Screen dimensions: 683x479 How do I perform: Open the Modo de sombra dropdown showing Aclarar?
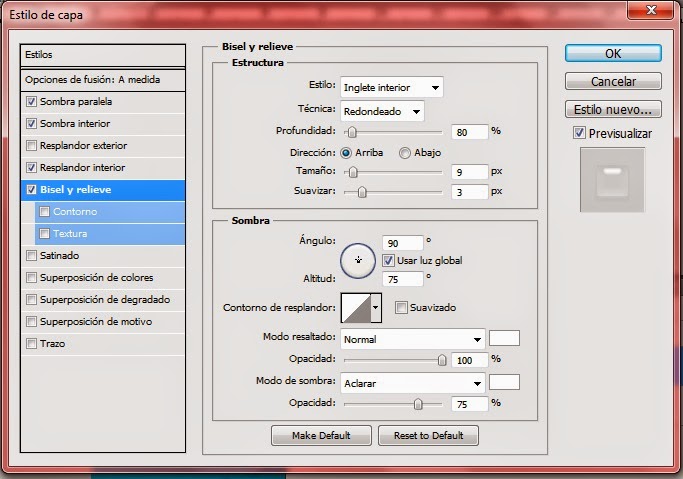[x=413, y=384]
